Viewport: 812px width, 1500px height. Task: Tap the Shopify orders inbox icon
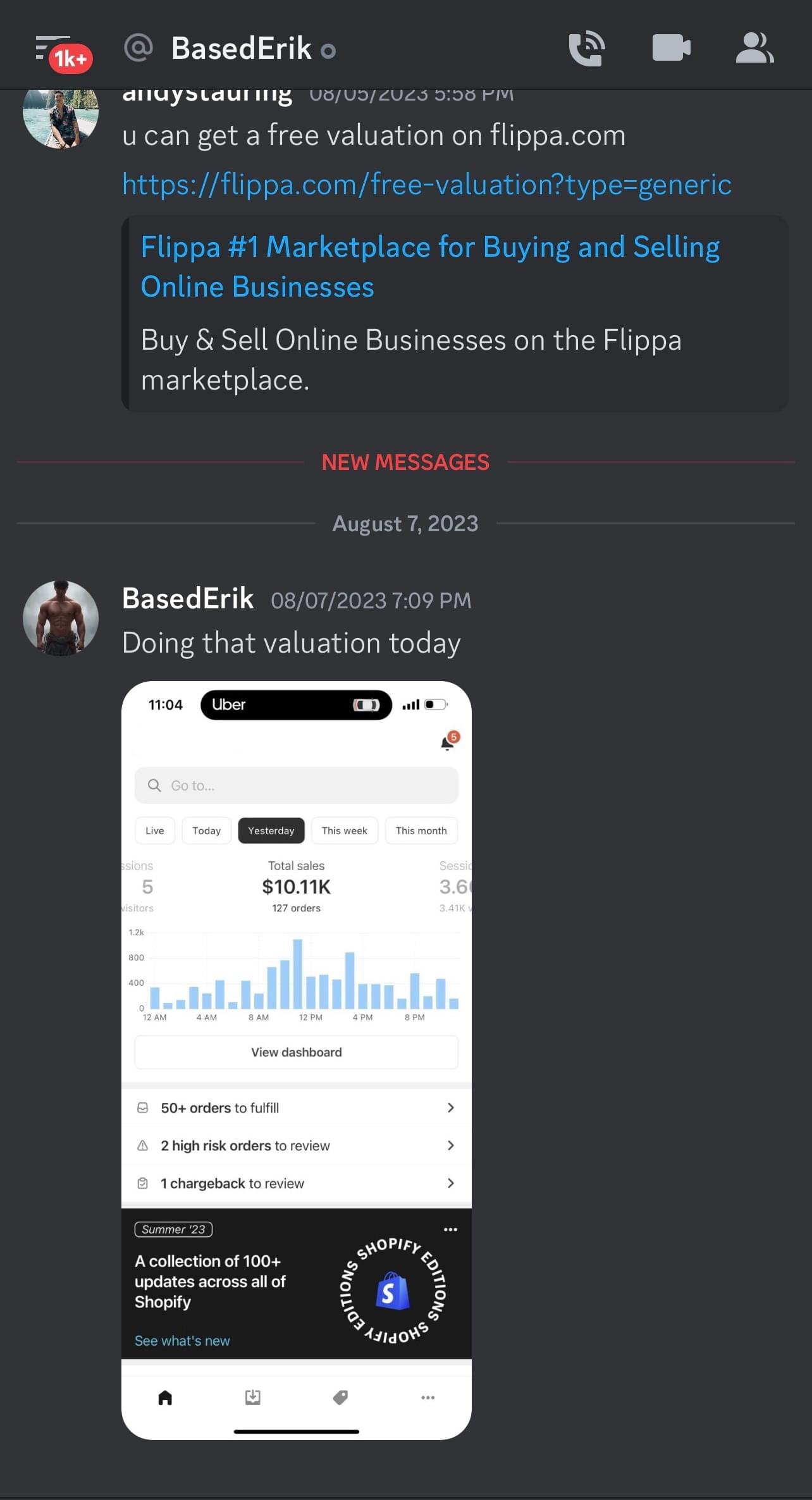coord(253,1398)
